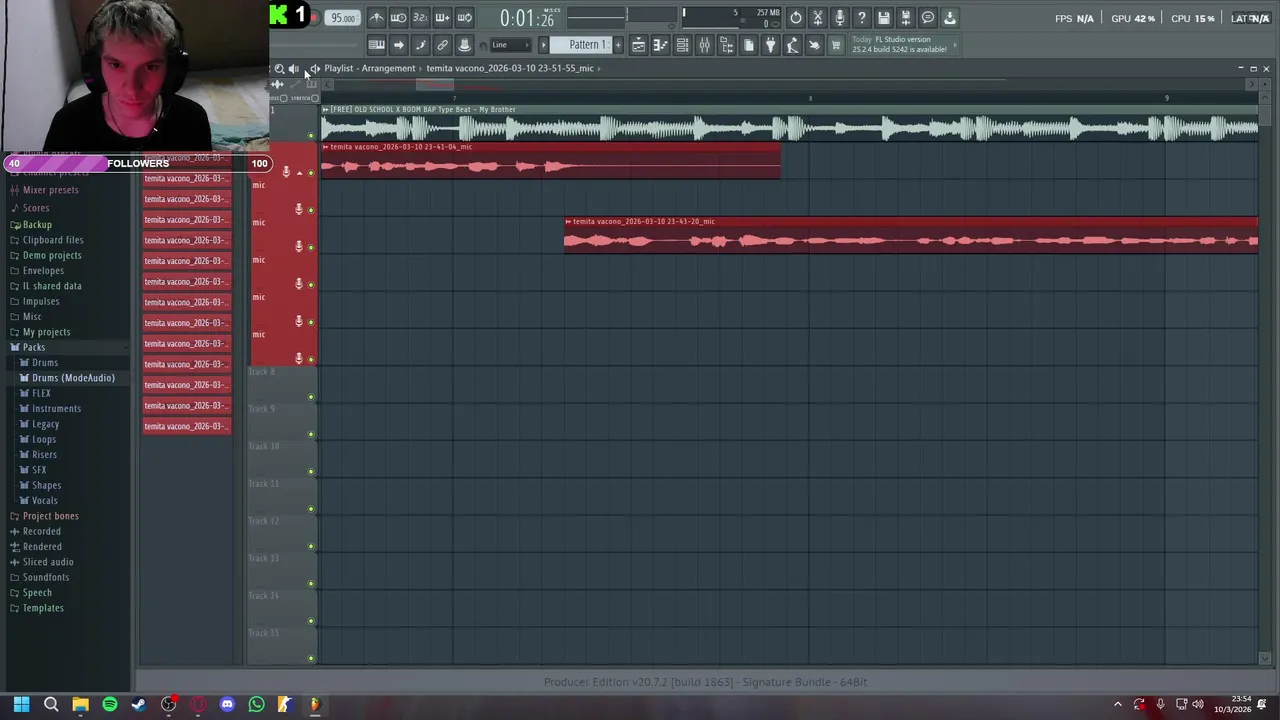The height and width of the screenshot is (720, 1280).
Task: Select Demo projects in browser
Action: (x=52, y=255)
